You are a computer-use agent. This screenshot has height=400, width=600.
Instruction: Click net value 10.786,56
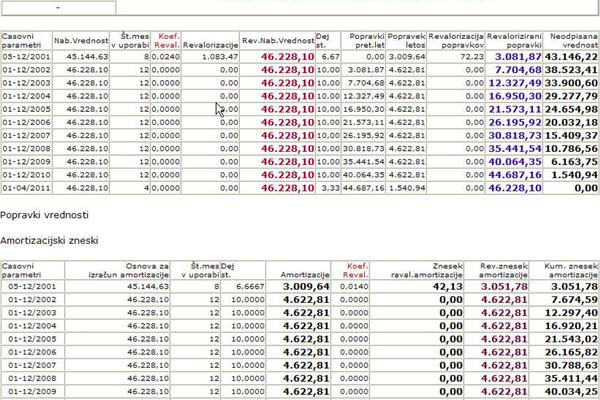[571, 149]
